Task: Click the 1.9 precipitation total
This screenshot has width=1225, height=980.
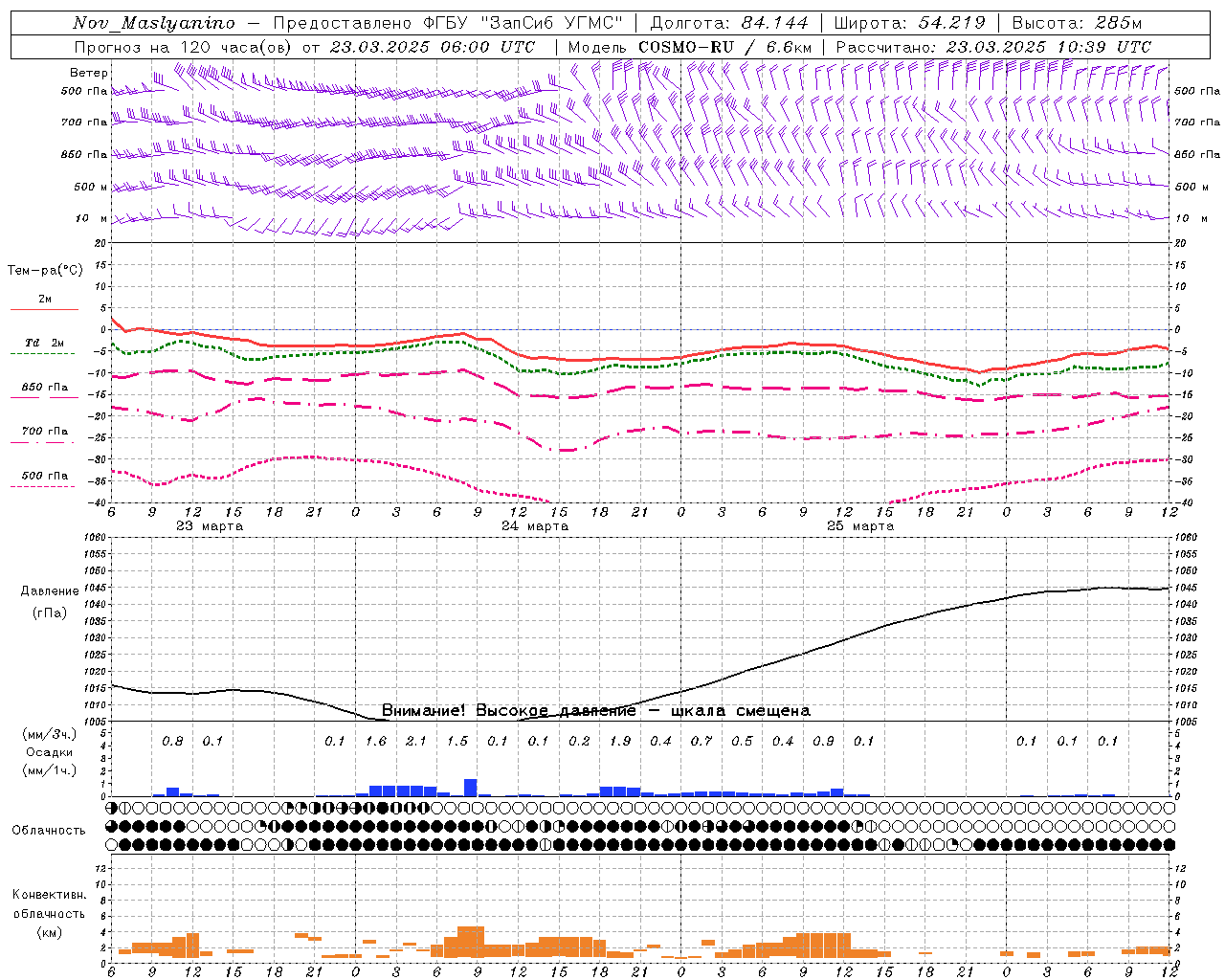Action: 620,741
